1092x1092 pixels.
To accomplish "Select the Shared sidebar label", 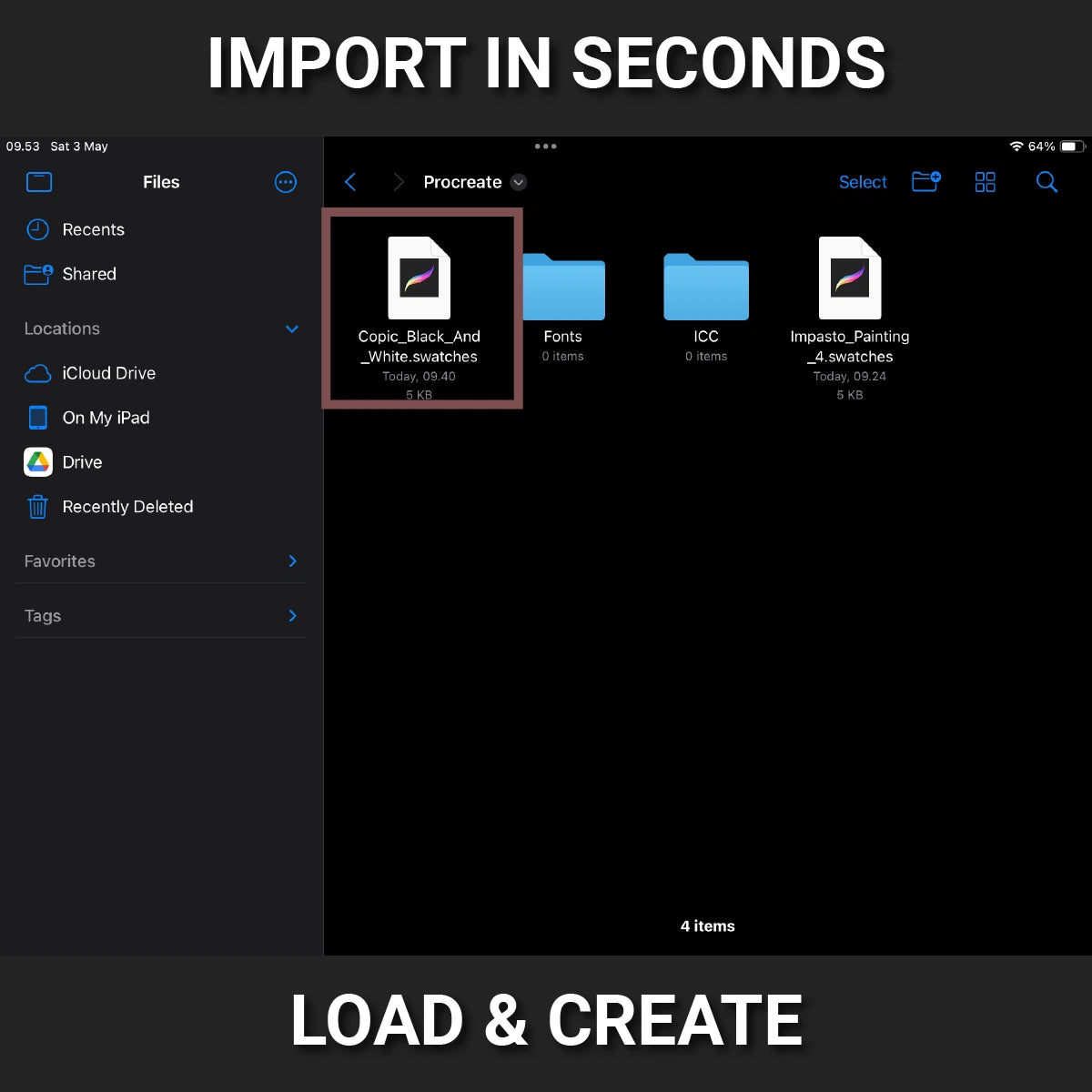I will 89,274.
